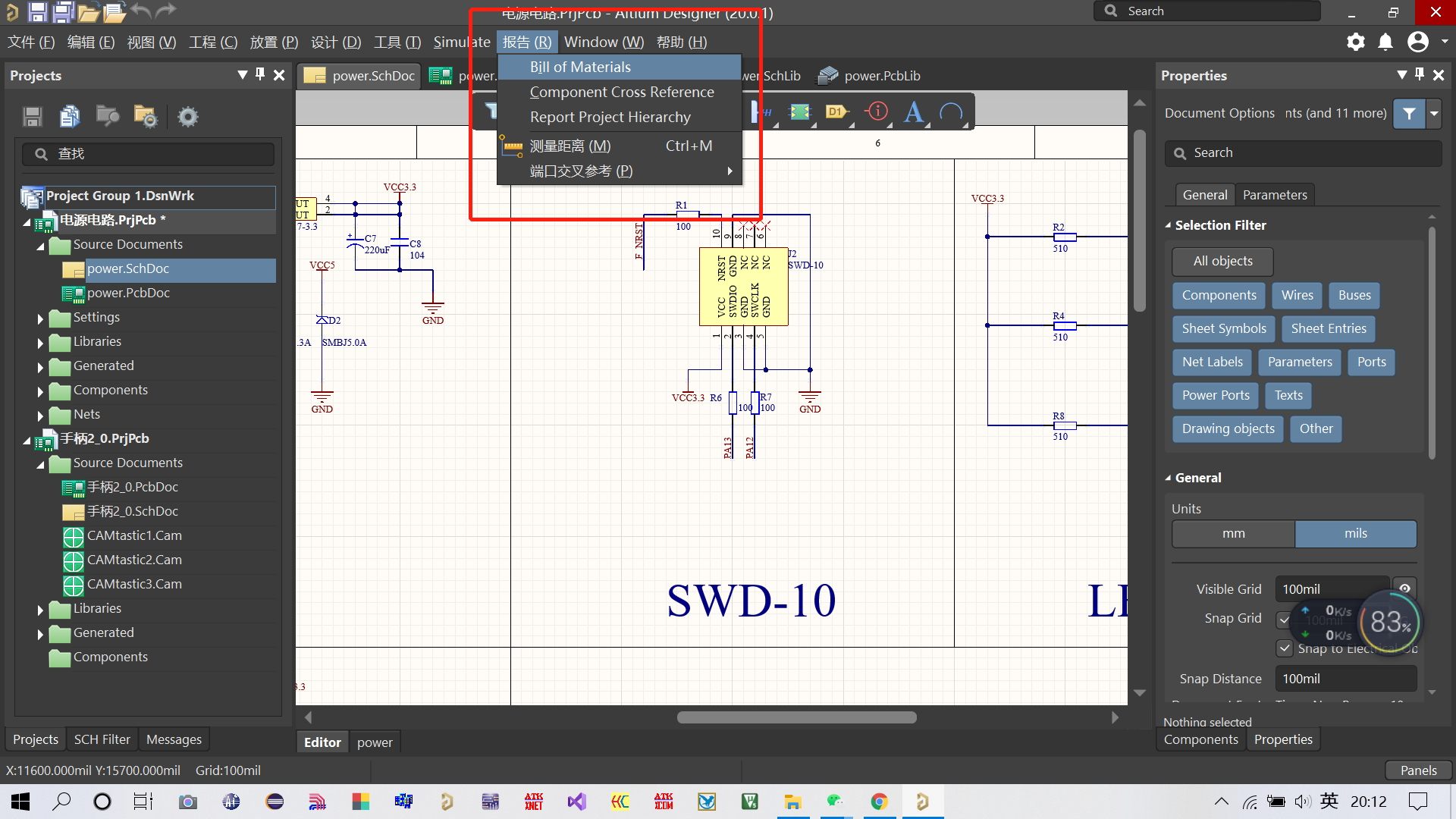1456x819 pixels.
Task: Select the Place Sheet Symbol tool
Action: (x=799, y=112)
